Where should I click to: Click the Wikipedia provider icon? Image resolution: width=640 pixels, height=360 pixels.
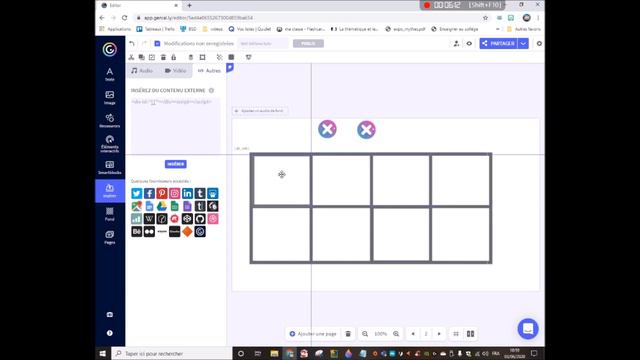149,219
